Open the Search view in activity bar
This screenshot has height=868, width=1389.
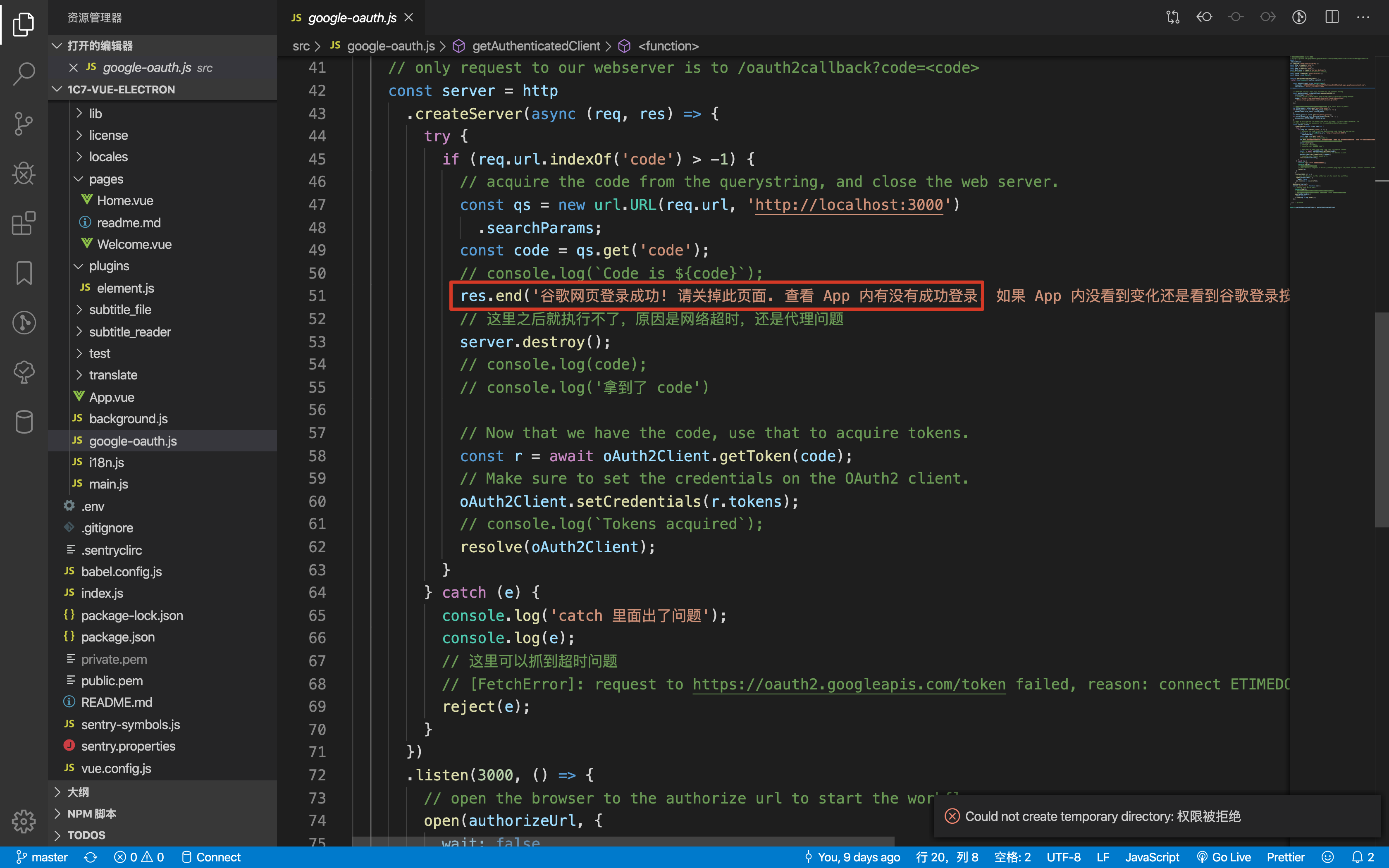pyautogui.click(x=24, y=74)
